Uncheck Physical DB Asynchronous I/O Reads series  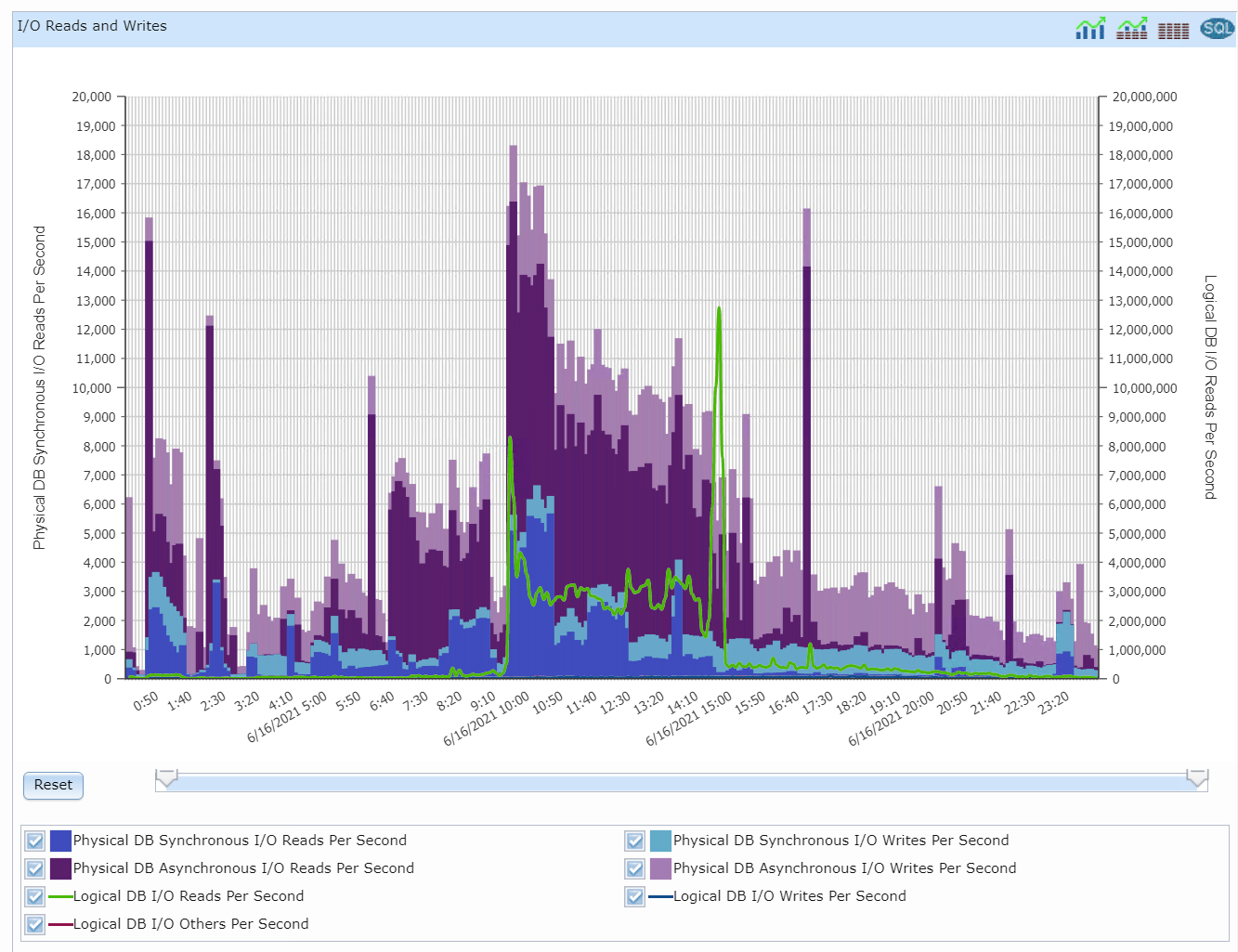[35, 869]
